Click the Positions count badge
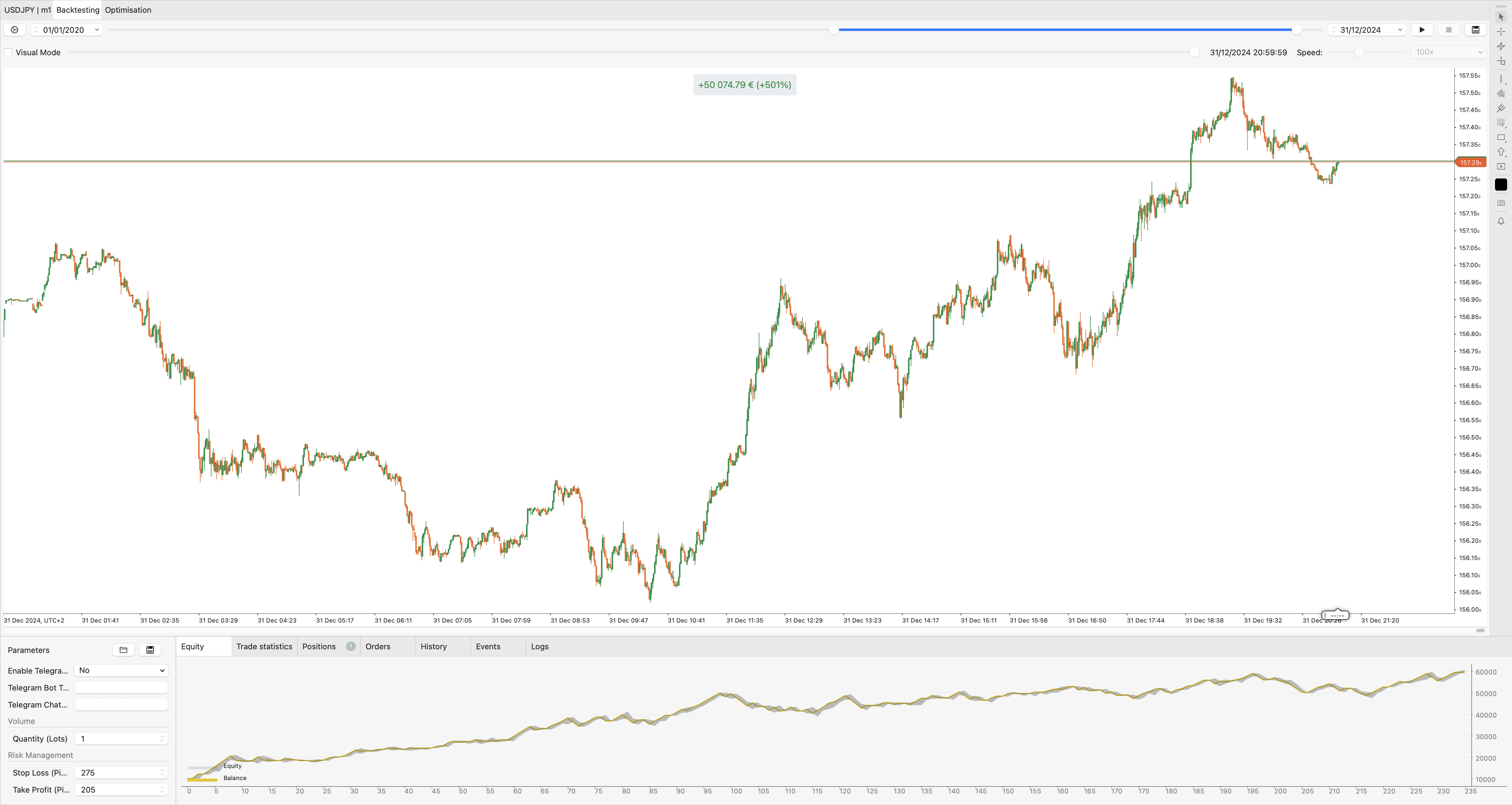 point(351,647)
